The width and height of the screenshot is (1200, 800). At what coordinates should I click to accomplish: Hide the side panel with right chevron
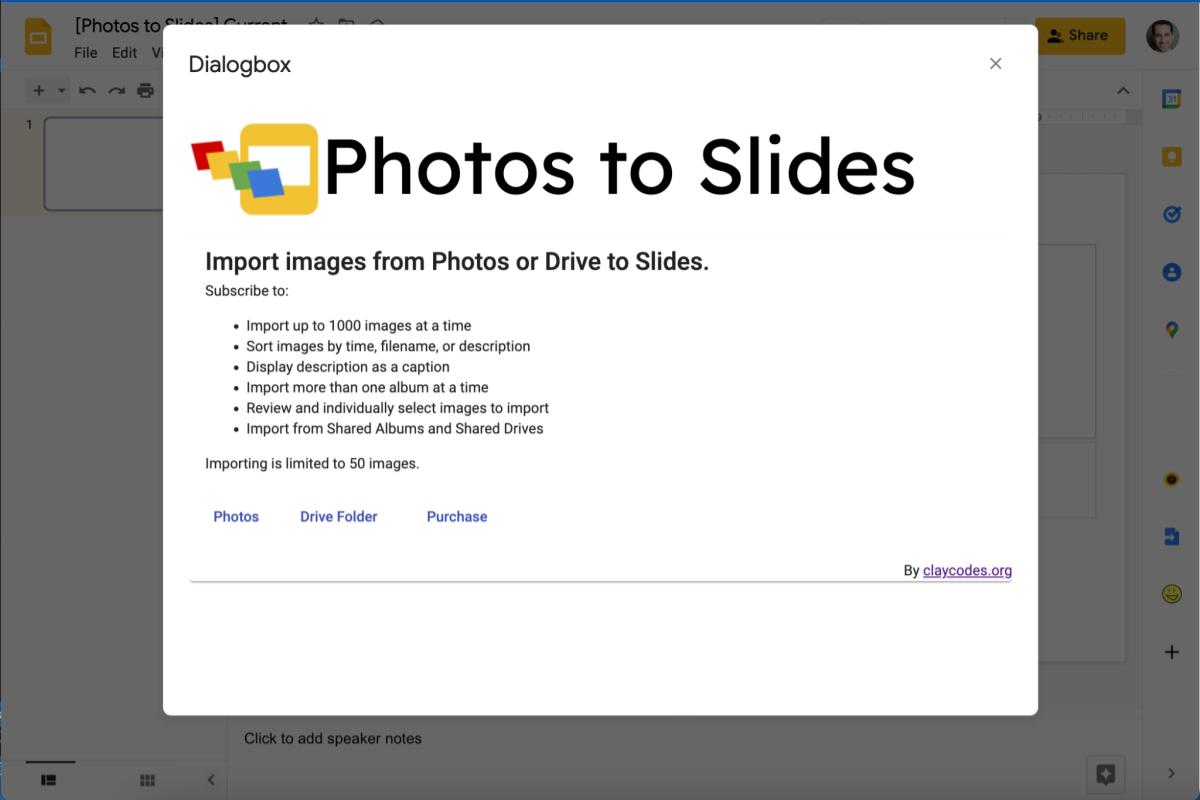(x=1171, y=773)
